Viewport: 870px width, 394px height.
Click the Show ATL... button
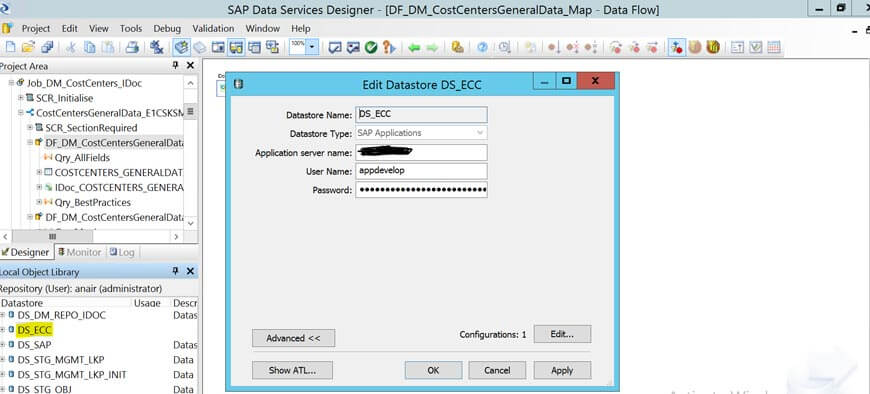(x=292, y=370)
